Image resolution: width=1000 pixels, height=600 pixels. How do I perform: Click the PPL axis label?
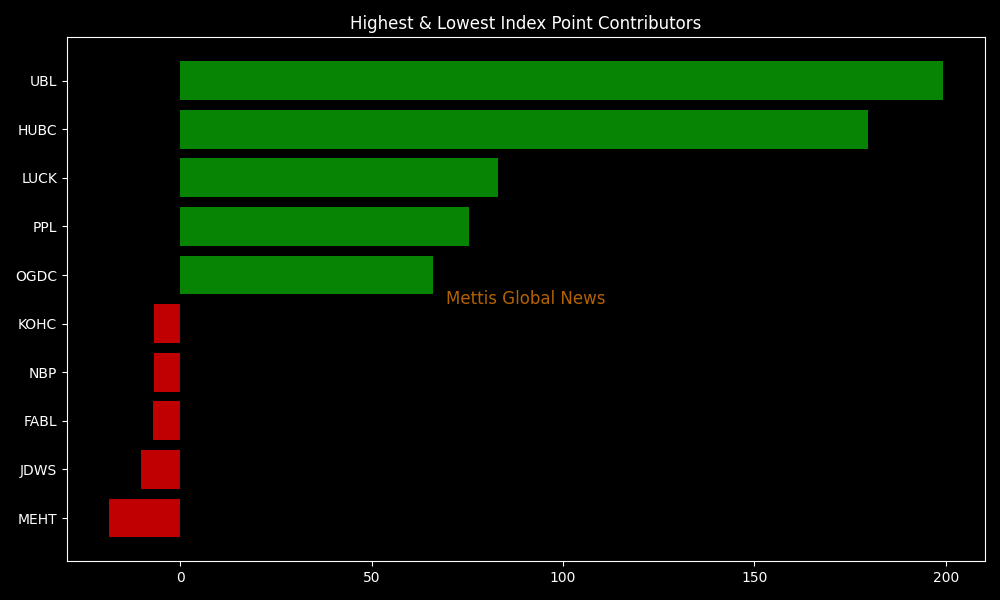[45, 227]
